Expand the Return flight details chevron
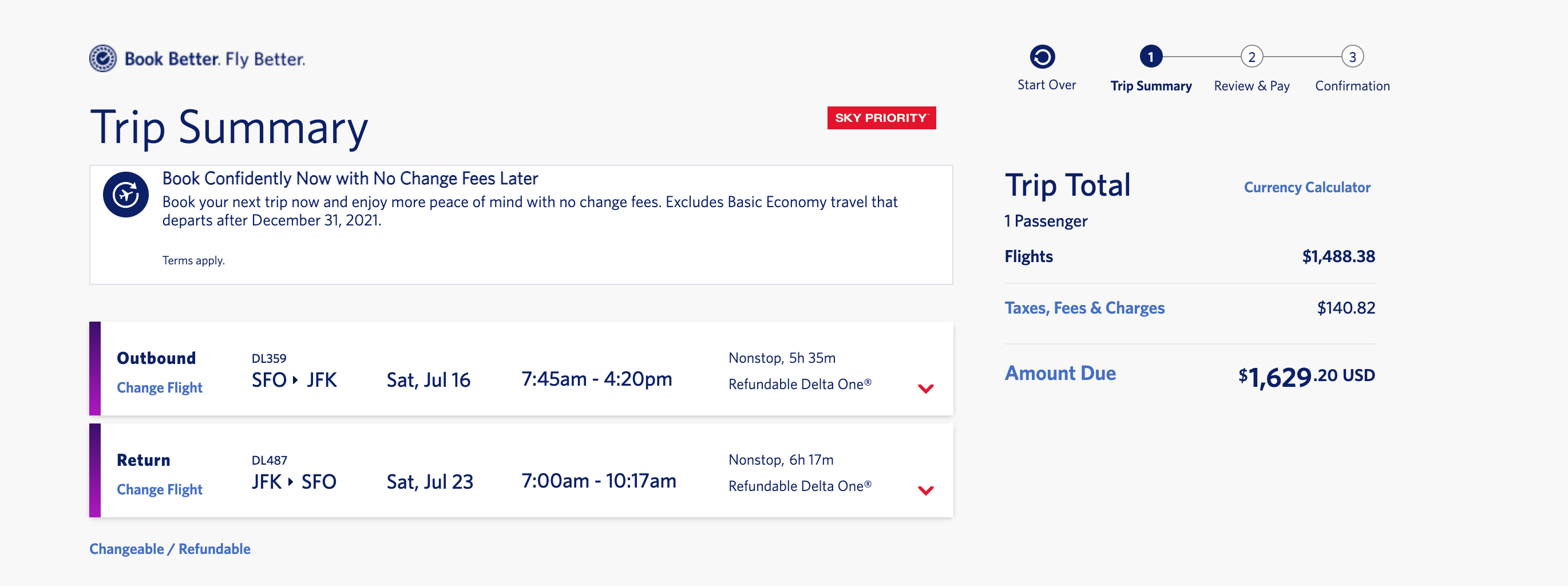 [925, 490]
